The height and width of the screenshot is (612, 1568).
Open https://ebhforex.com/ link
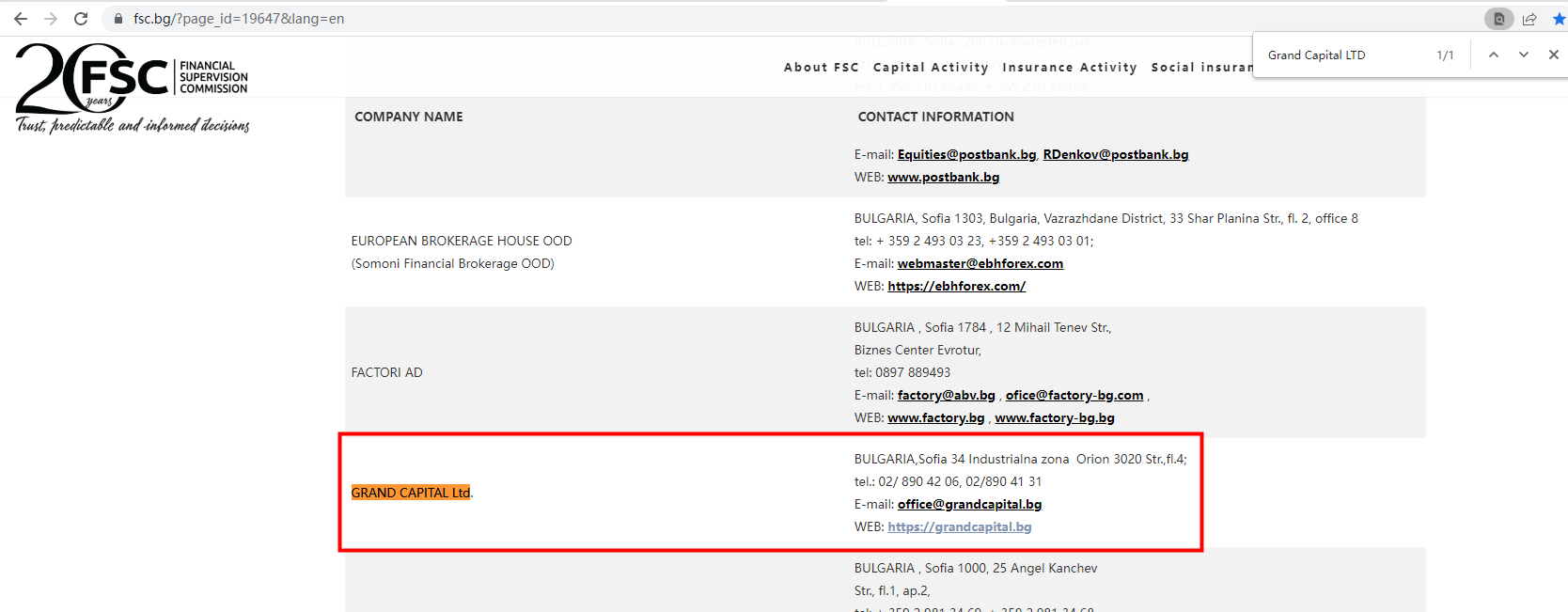[957, 286]
